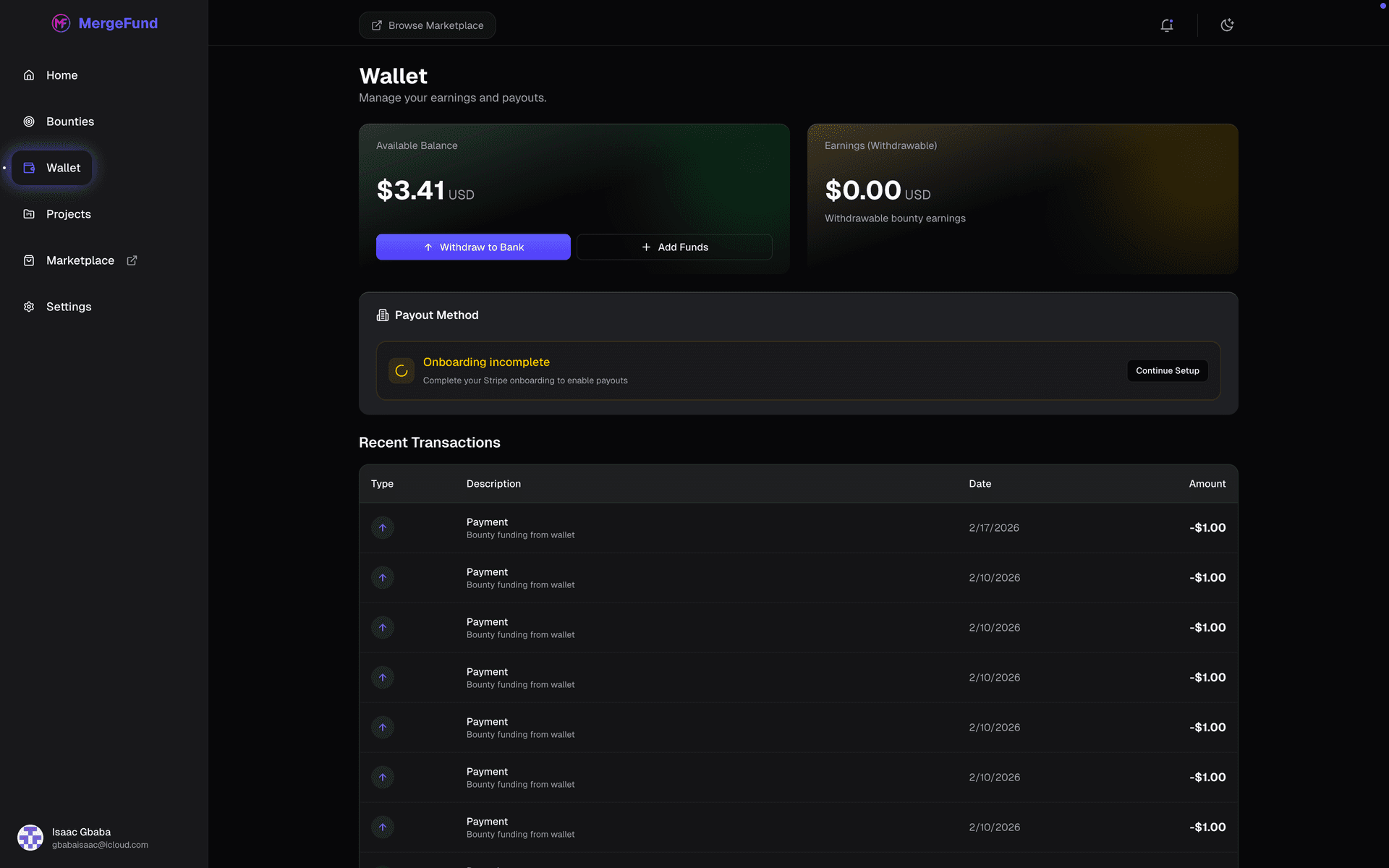Image resolution: width=1389 pixels, height=868 pixels.
Task: Open Marketplace from the sidebar
Action: tap(80, 260)
